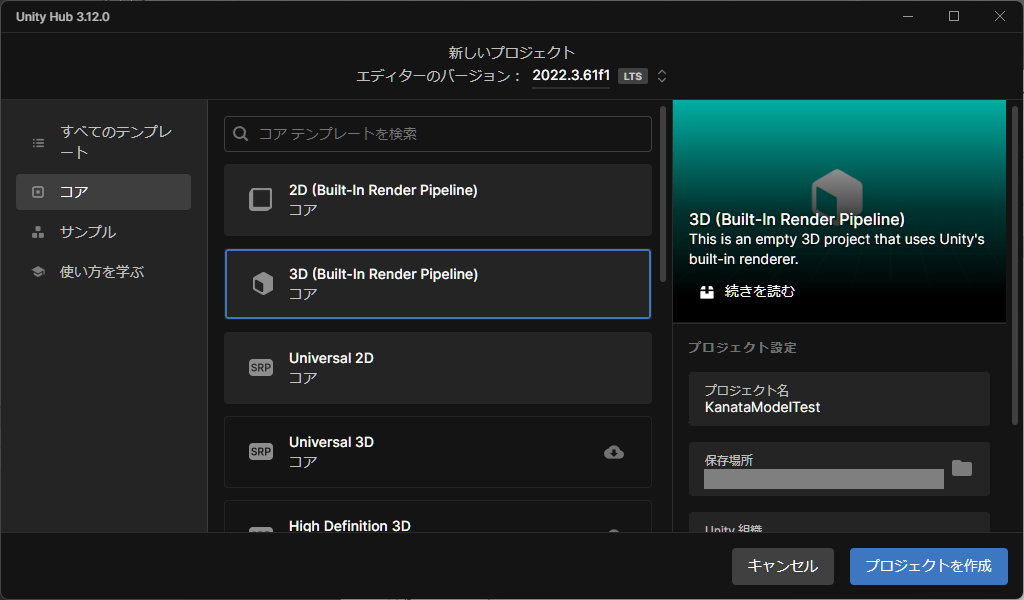Screen dimensions: 1024x600
Task: Click the プロジェクトを作成 button
Action: (x=929, y=566)
